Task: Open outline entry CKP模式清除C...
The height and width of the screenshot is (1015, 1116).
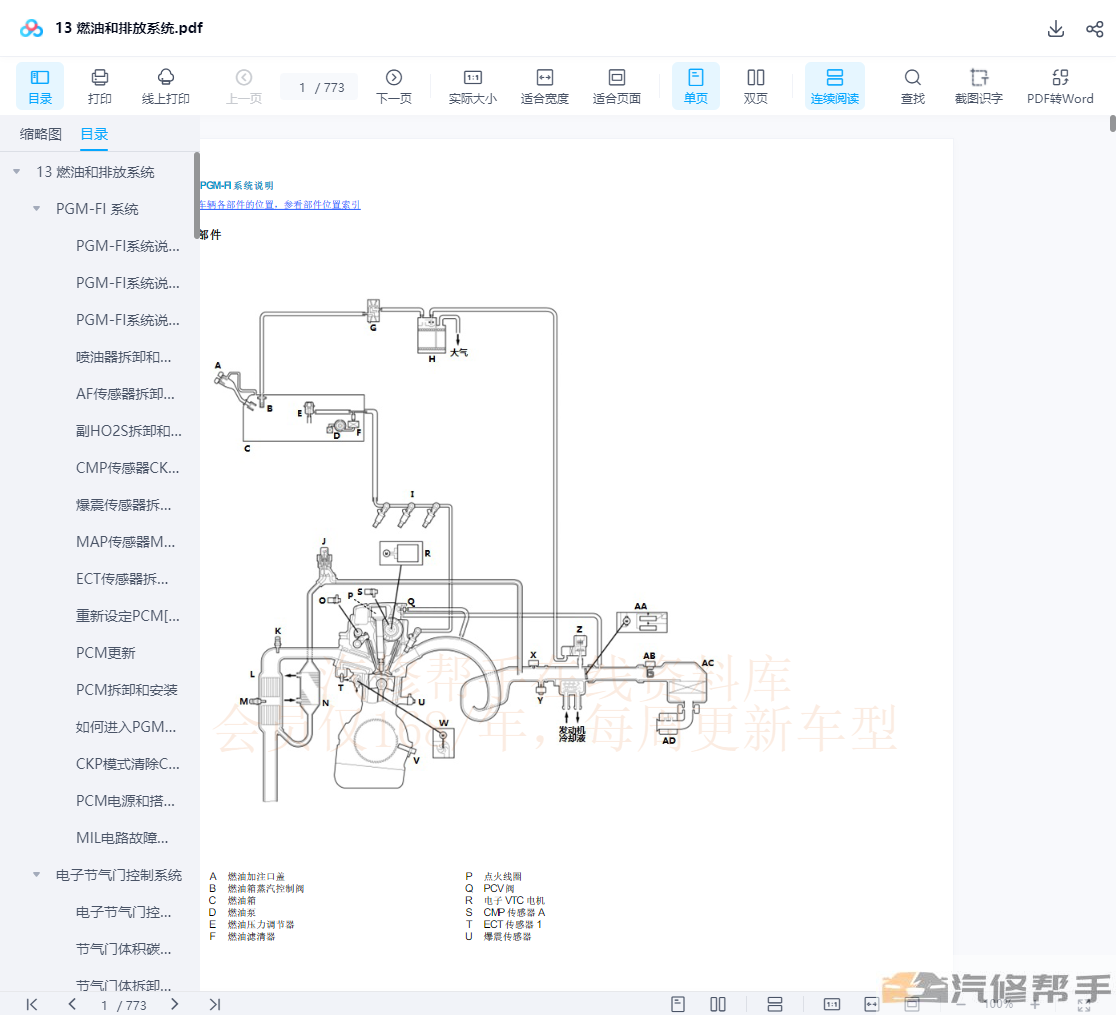Action: point(127,764)
